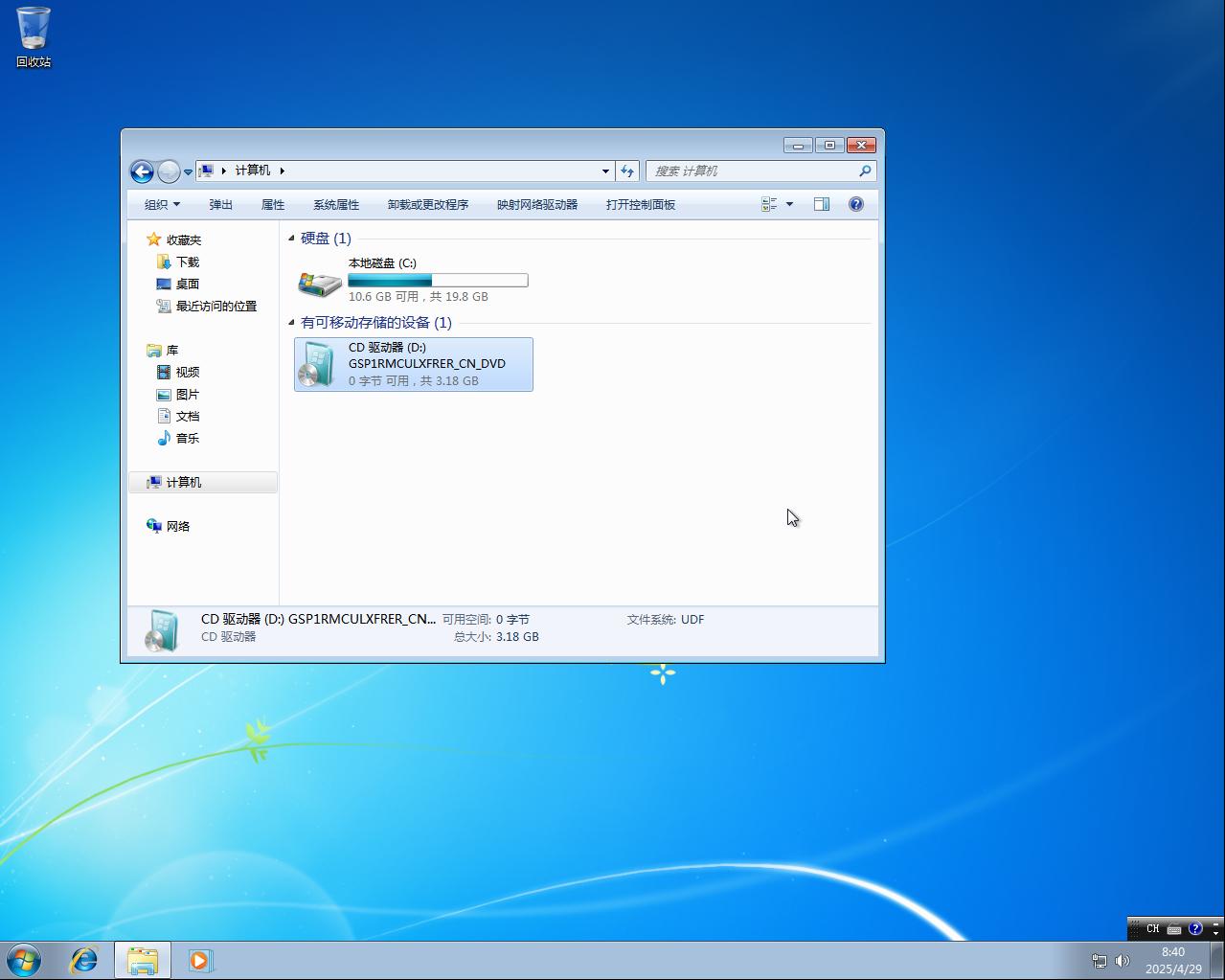Image resolution: width=1225 pixels, height=980 pixels.
Task: Select 计算机 in the navigation pane
Action: [x=203, y=482]
